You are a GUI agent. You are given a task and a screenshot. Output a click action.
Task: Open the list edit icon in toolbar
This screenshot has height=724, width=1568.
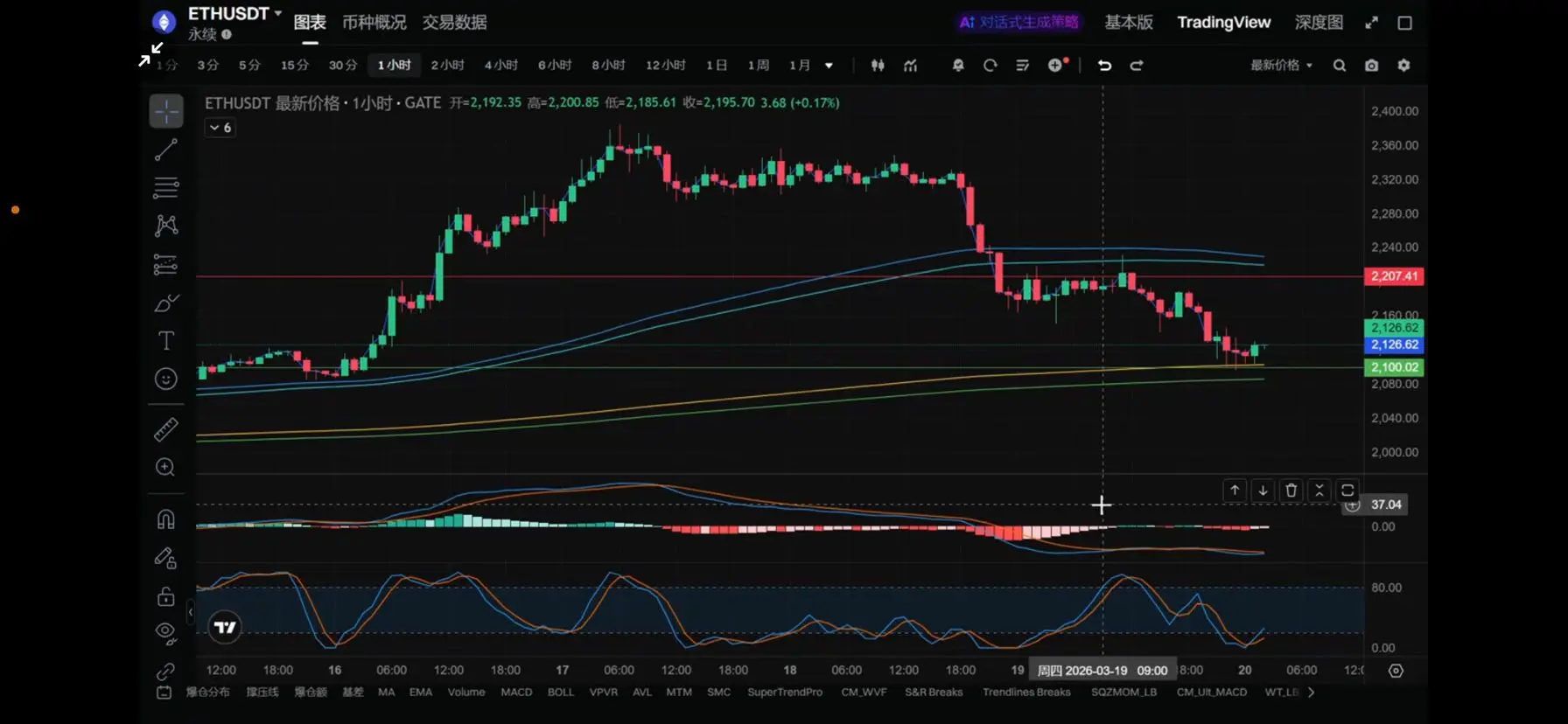[1023, 66]
